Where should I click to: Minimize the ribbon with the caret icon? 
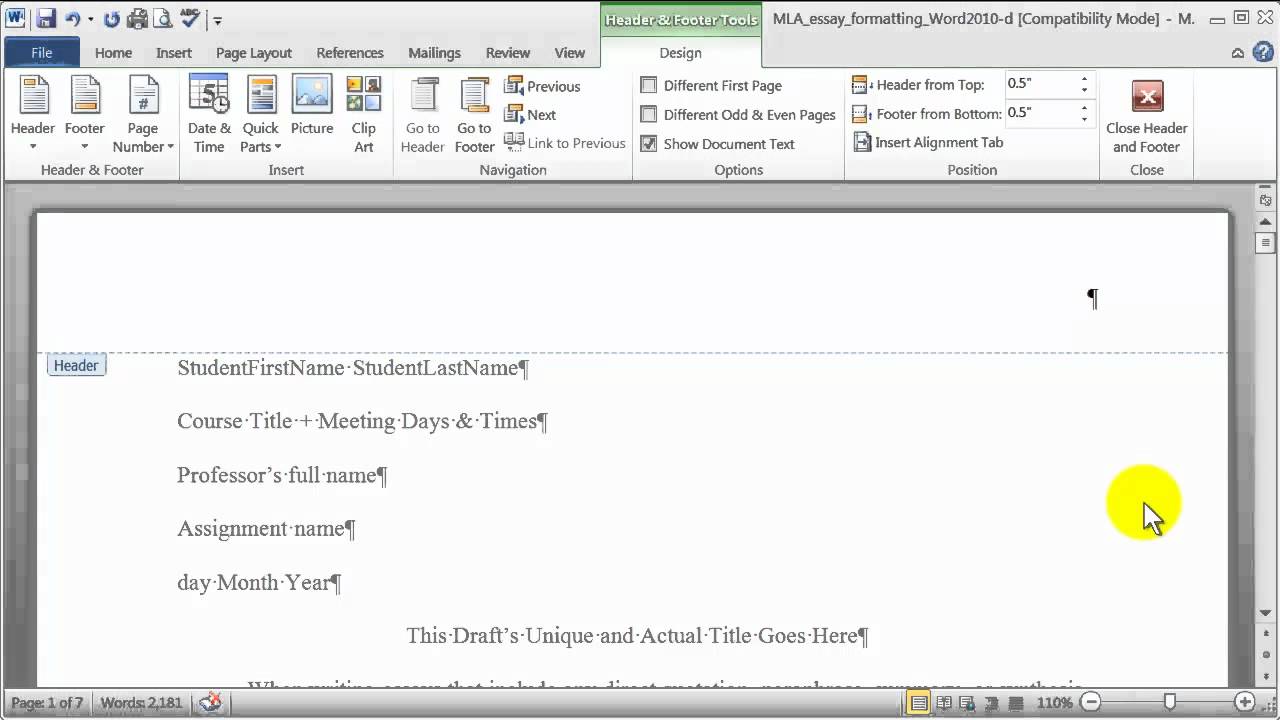pos(1238,53)
